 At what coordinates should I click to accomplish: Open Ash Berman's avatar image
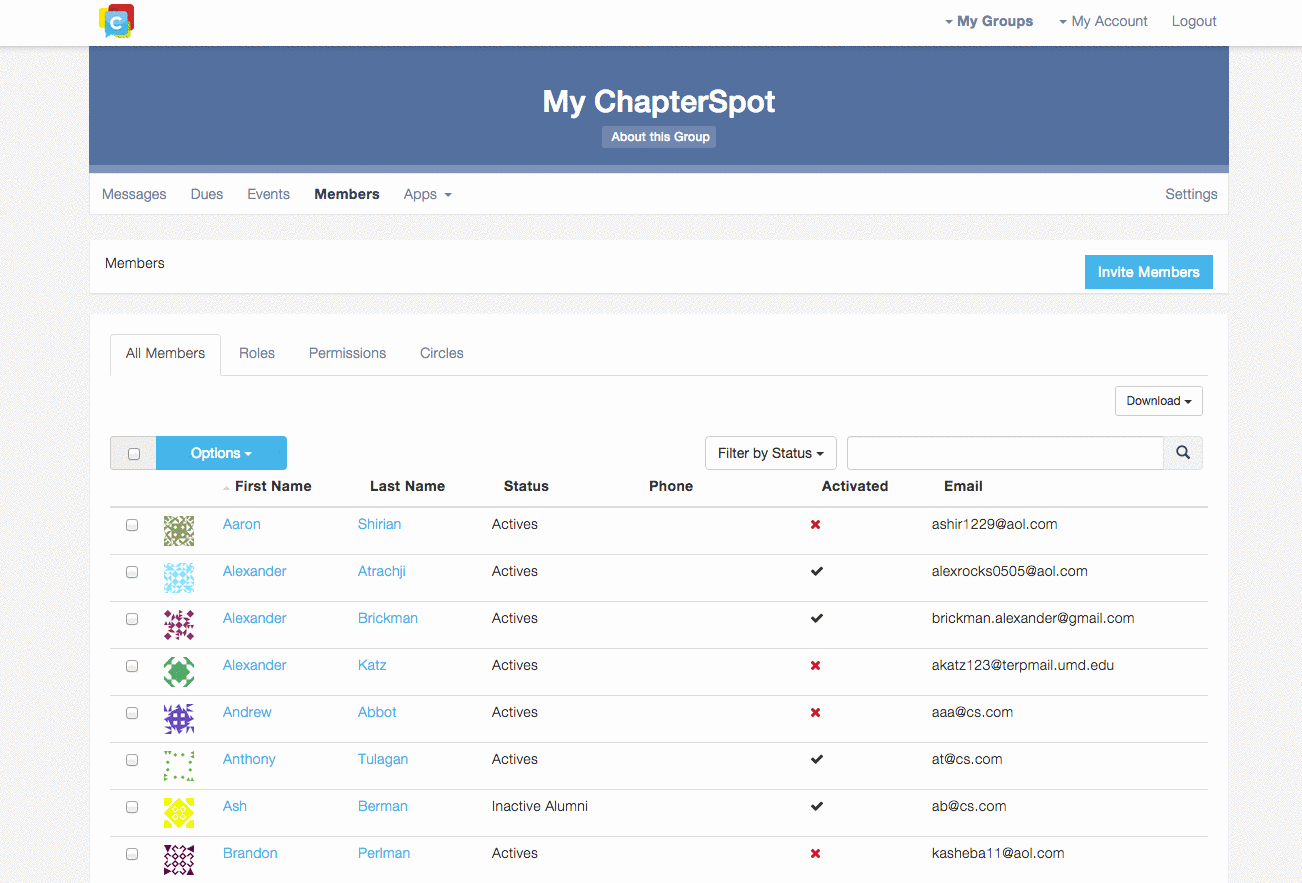(179, 813)
